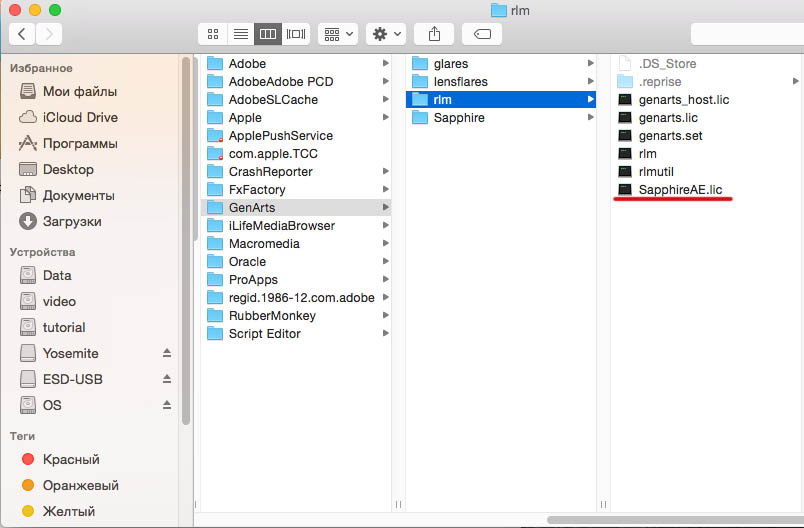Select the ApplePushService folder
Viewport: 804px width, 528px height.
coord(296,135)
